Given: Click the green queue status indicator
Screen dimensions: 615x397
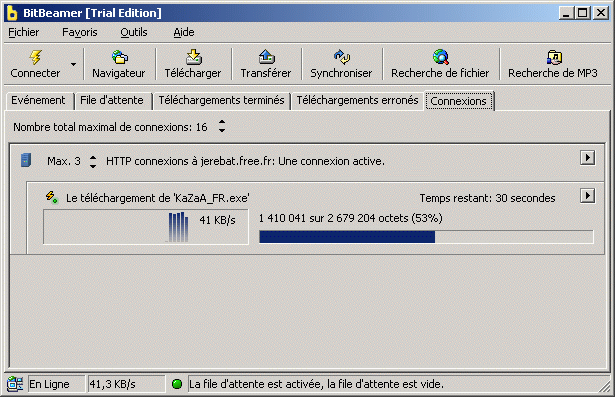Looking at the screenshot, I should 177,384.
